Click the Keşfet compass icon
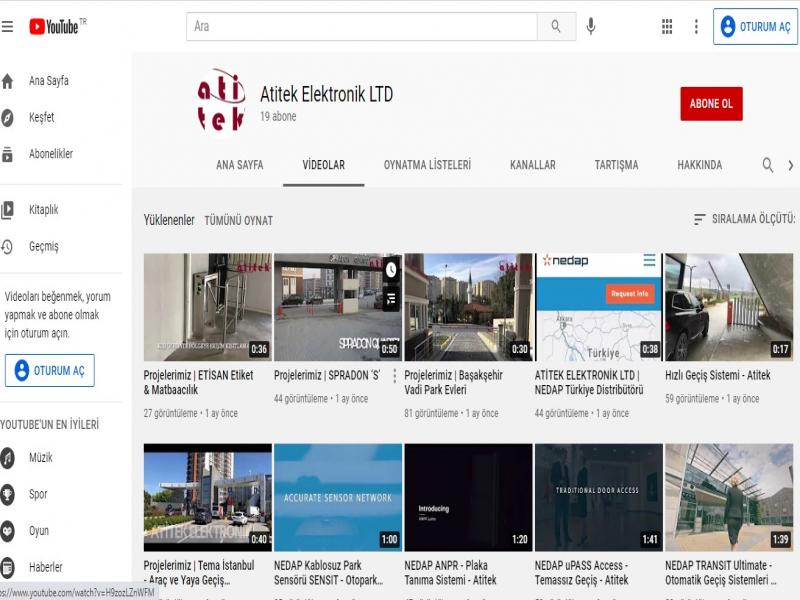 click(7, 117)
